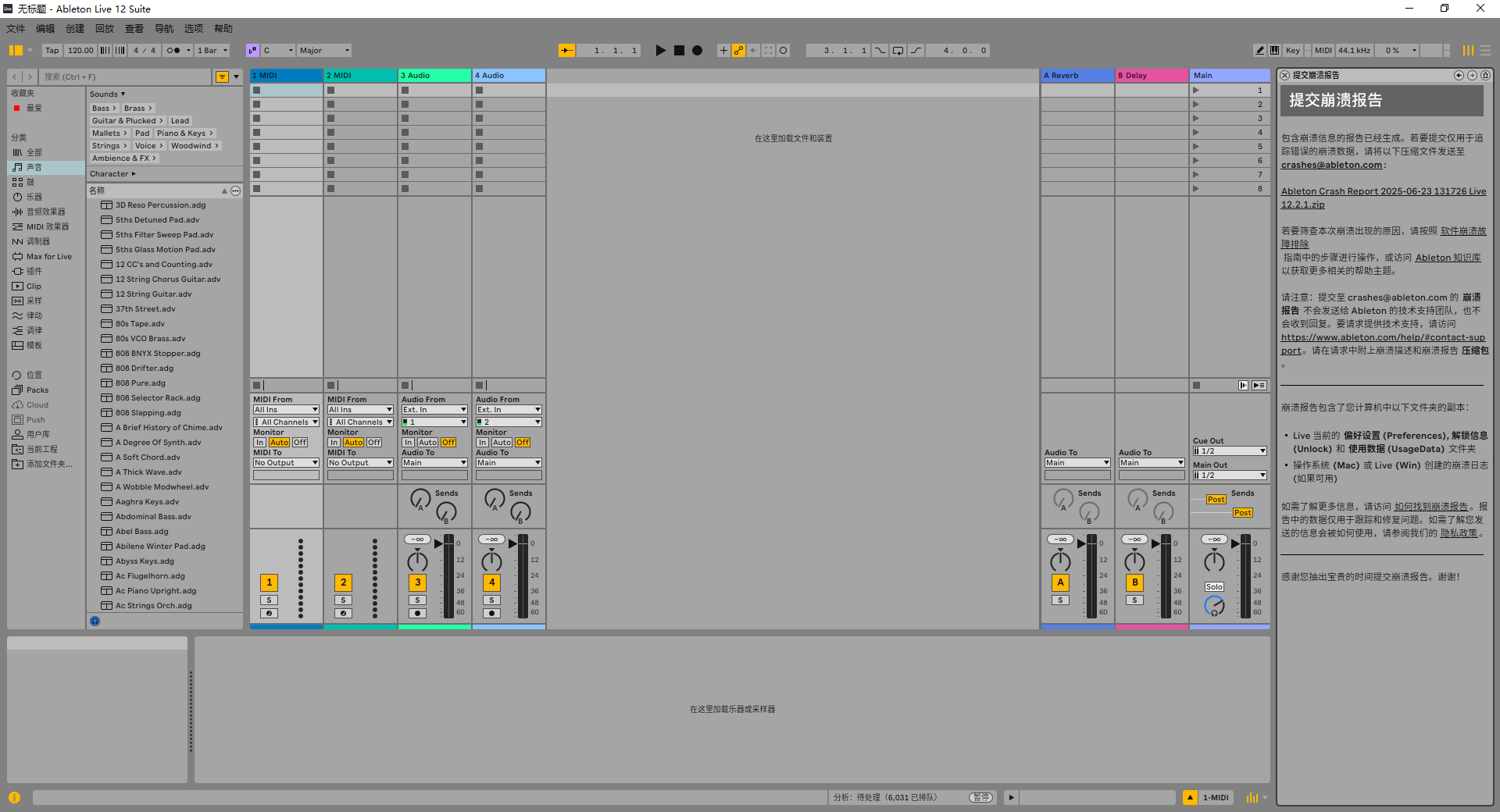This screenshot has height=812, width=1500.
Task: Click the Play button in the transport
Action: click(x=660, y=51)
